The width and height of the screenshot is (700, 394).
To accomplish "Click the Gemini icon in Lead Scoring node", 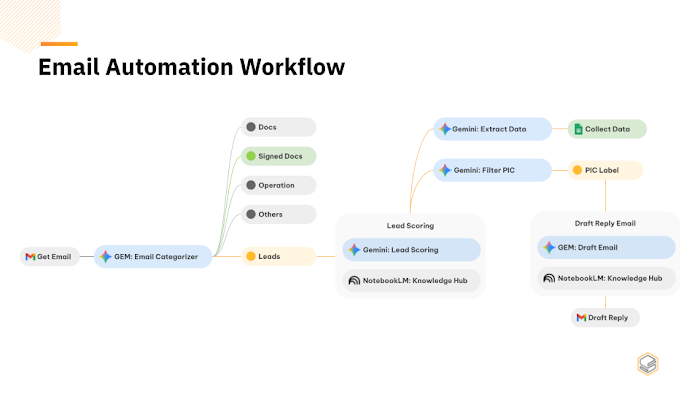I will pos(354,250).
